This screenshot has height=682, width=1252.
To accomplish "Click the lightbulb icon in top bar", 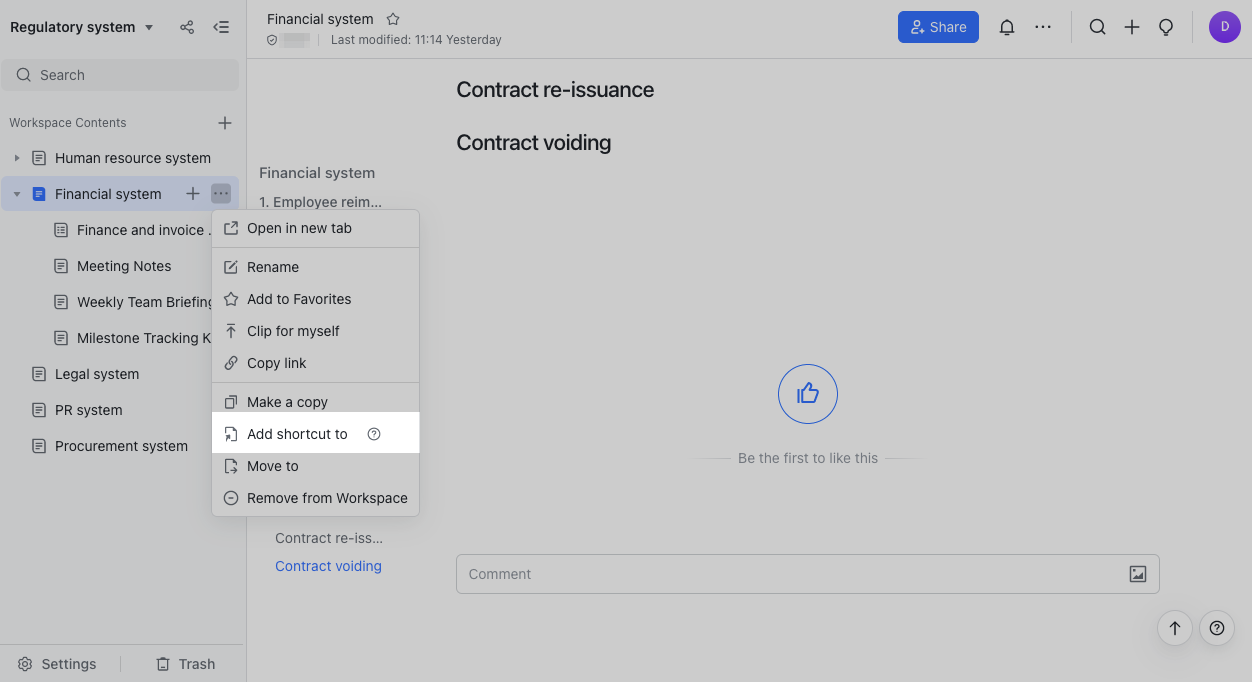I will coord(1166,28).
